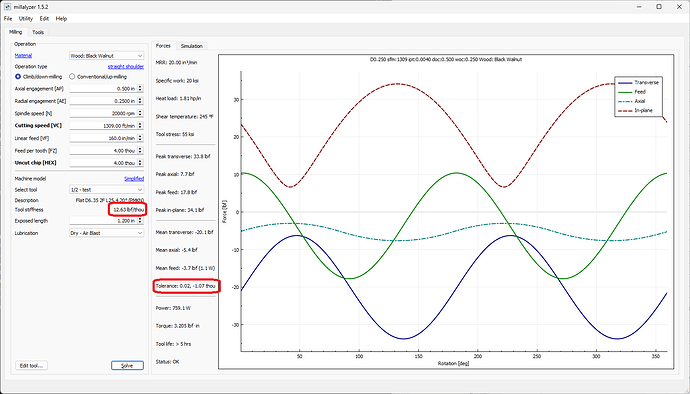The width and height of the screenshot is (690, 394).
Task: Open the Material link
Action: (23, 55)
